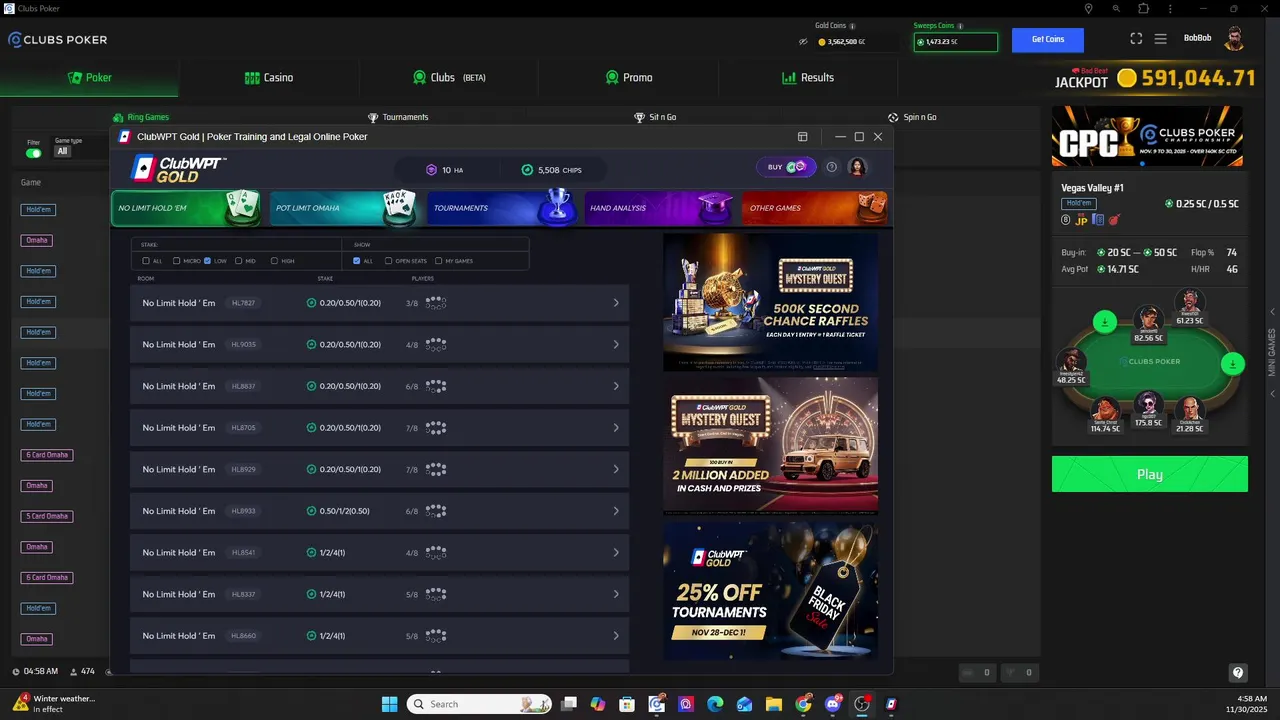This screenshot has height=720, width=1280.
Task: Toggle the green Filter switch
Action: (x=34, y=153)
